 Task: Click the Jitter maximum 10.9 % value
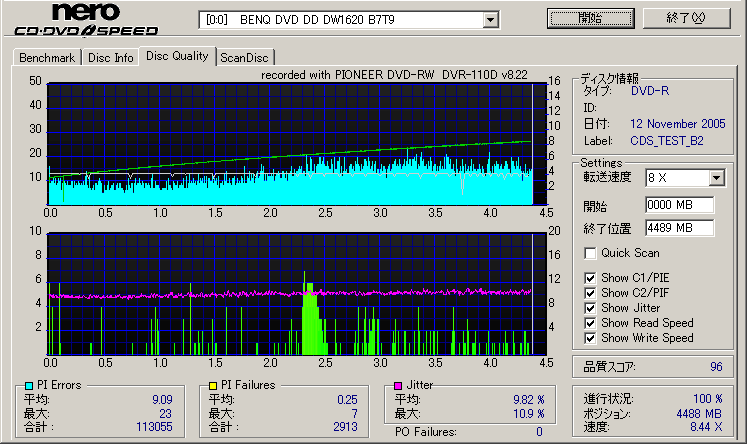pyautogui.click(x=529, y=414)
